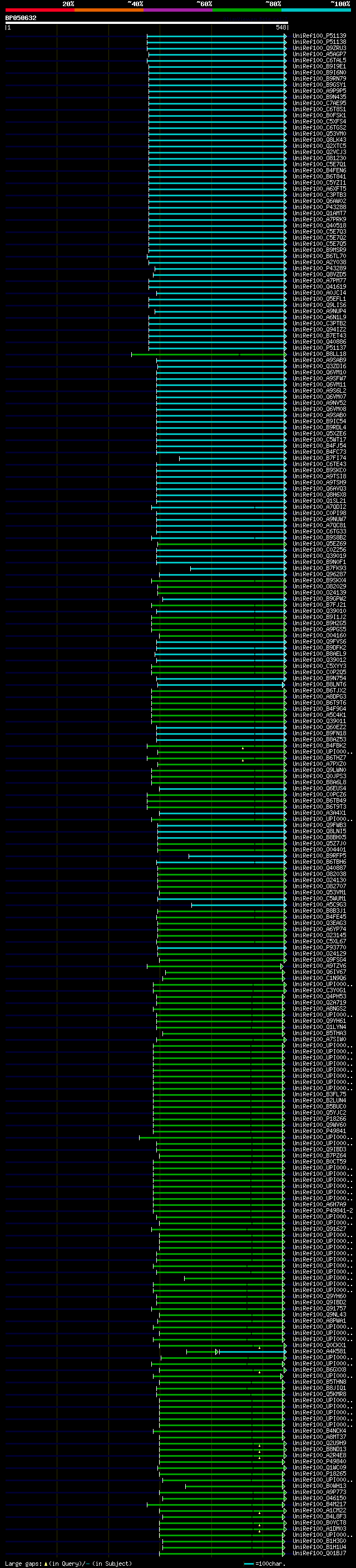The height and width of the screenshot is (1568, 356).
Task: Select the UniRef100_Q9LIS6 label
Action: pos(319,305)
